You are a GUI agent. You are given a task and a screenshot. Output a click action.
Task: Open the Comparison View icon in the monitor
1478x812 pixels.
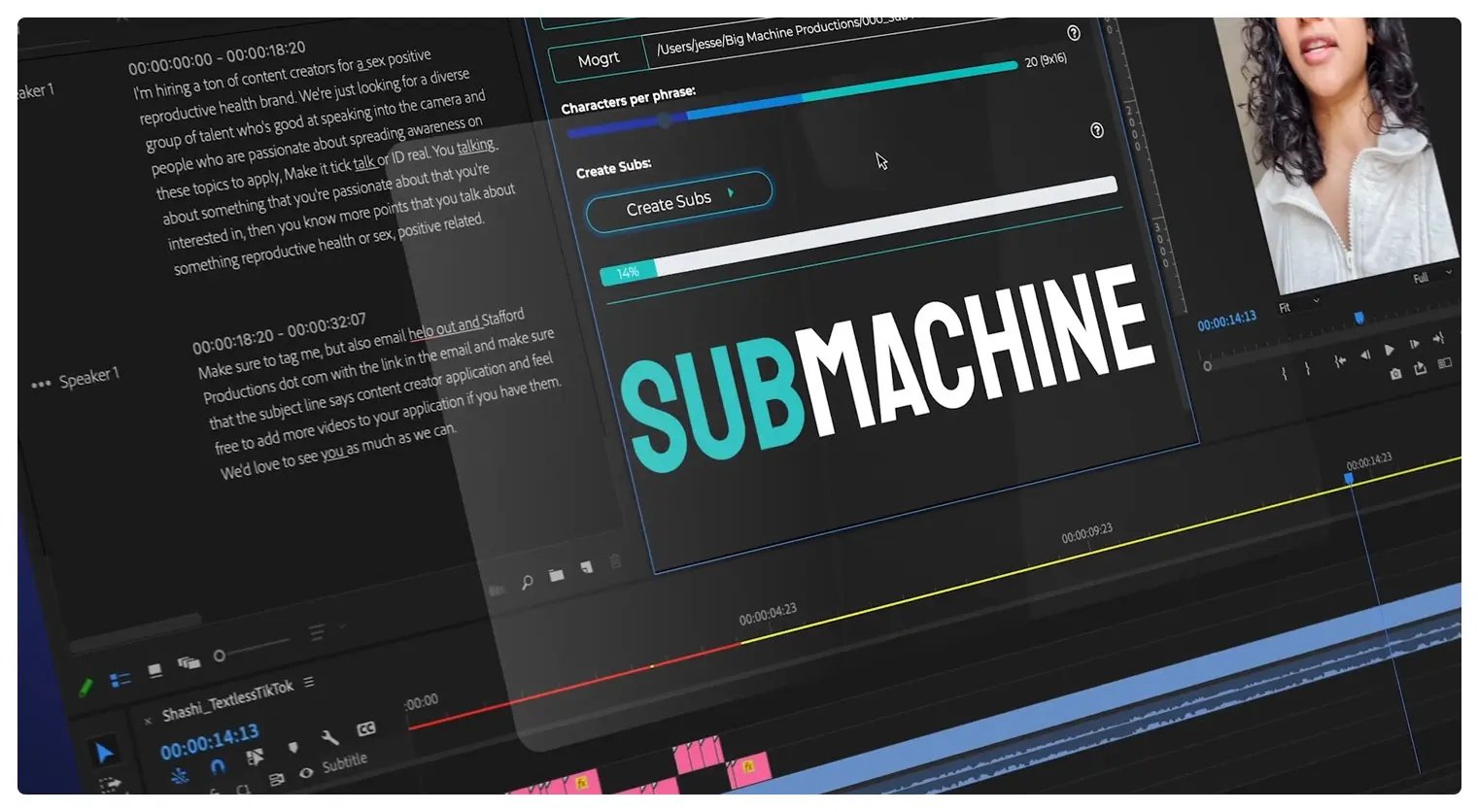coord(1444,362)
